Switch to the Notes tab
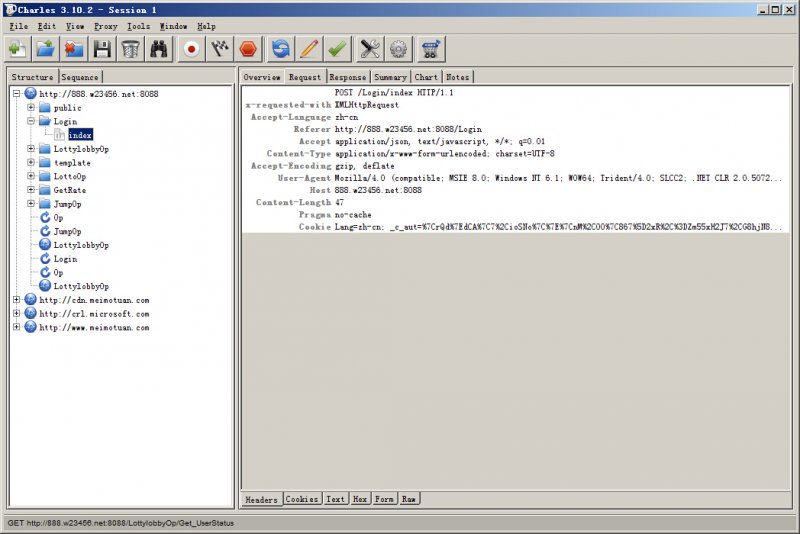 [x=458, y=77]
